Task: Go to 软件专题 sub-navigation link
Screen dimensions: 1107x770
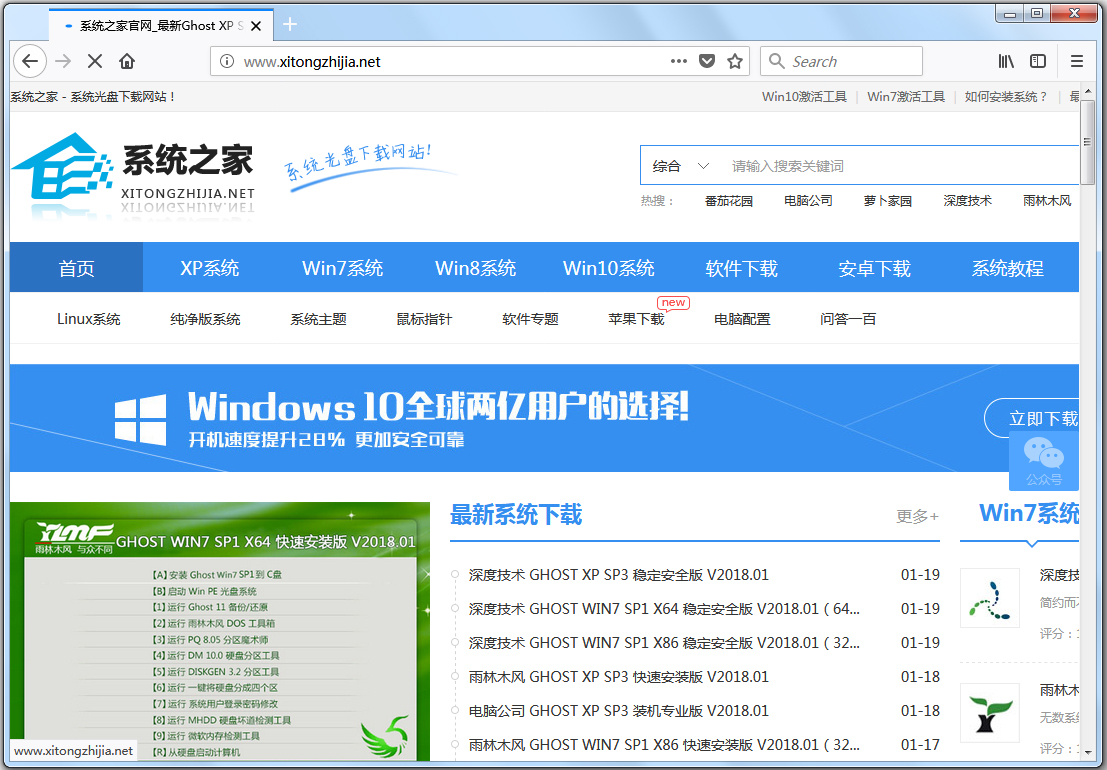Action: 530,319
